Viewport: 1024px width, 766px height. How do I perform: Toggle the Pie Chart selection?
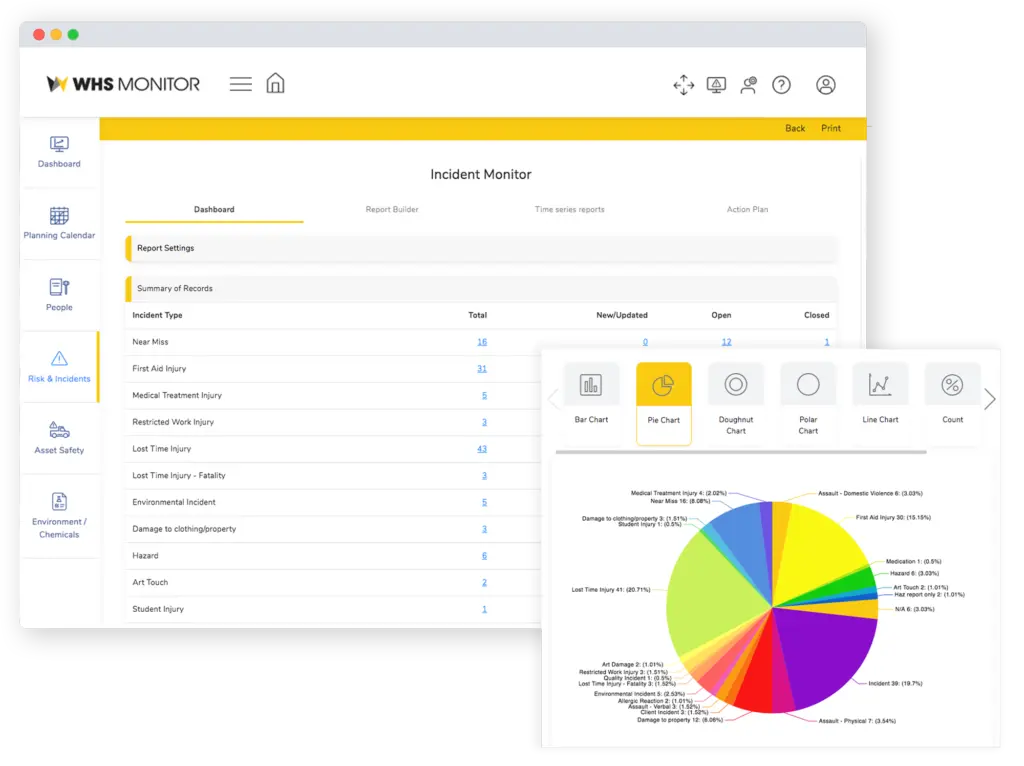click(x=663, y=392)
